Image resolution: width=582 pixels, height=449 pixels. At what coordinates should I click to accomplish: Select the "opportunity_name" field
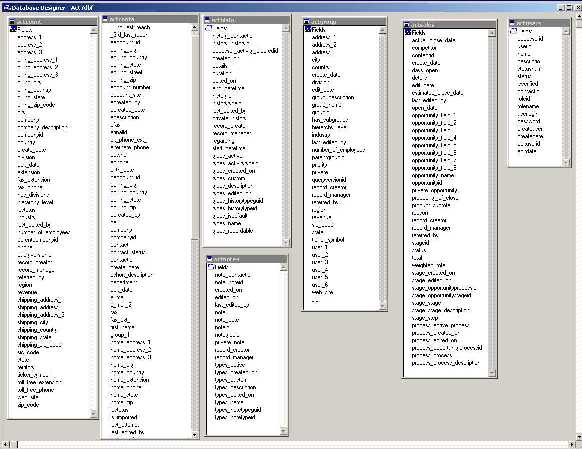[x=433, y=175]
